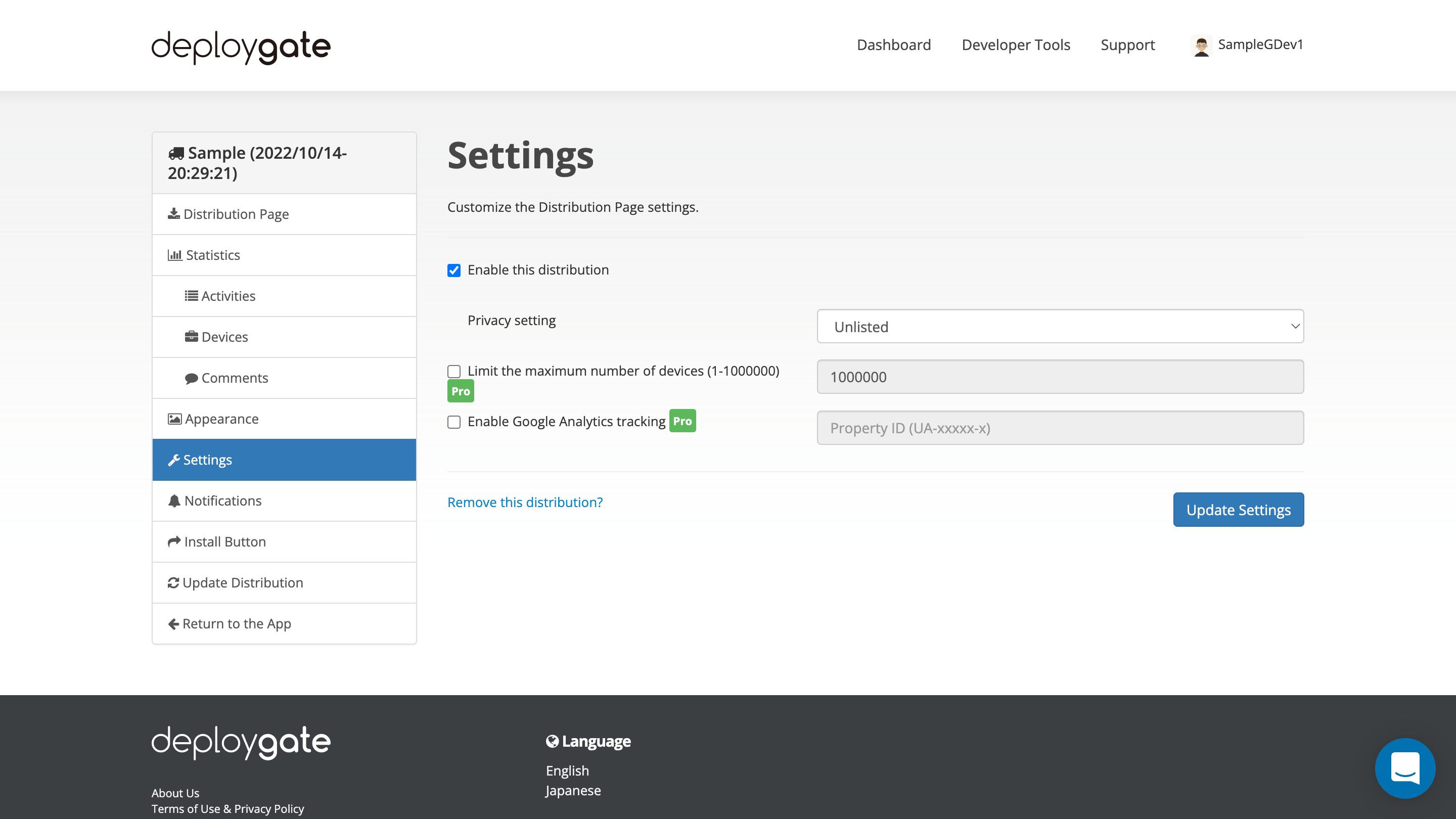Open Developer Tools in the top navigation
The image size is (1456, 819).
[x=1016, y=44]
